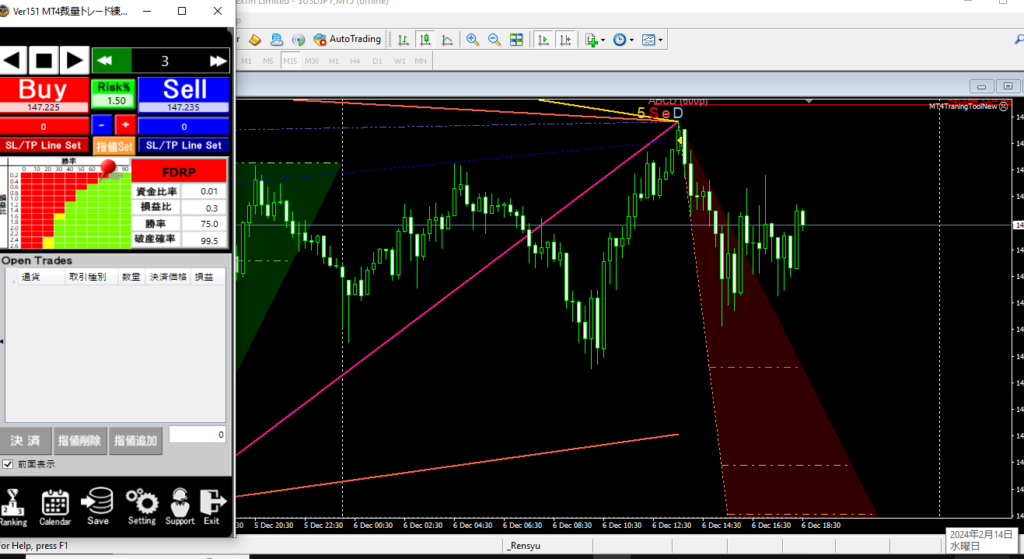Open the Calendar icon
The width and height of the screenshot is (1024, 559).
coord(55,507)
